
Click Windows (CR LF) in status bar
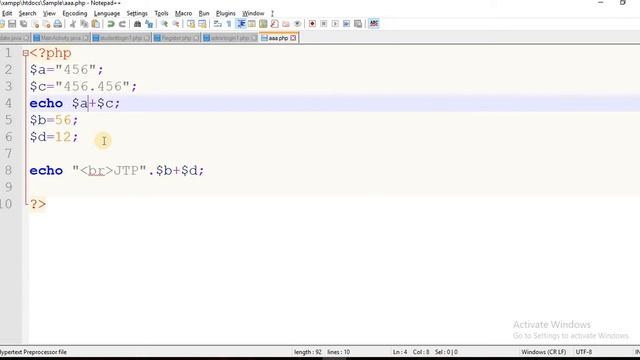coord(544,352)
